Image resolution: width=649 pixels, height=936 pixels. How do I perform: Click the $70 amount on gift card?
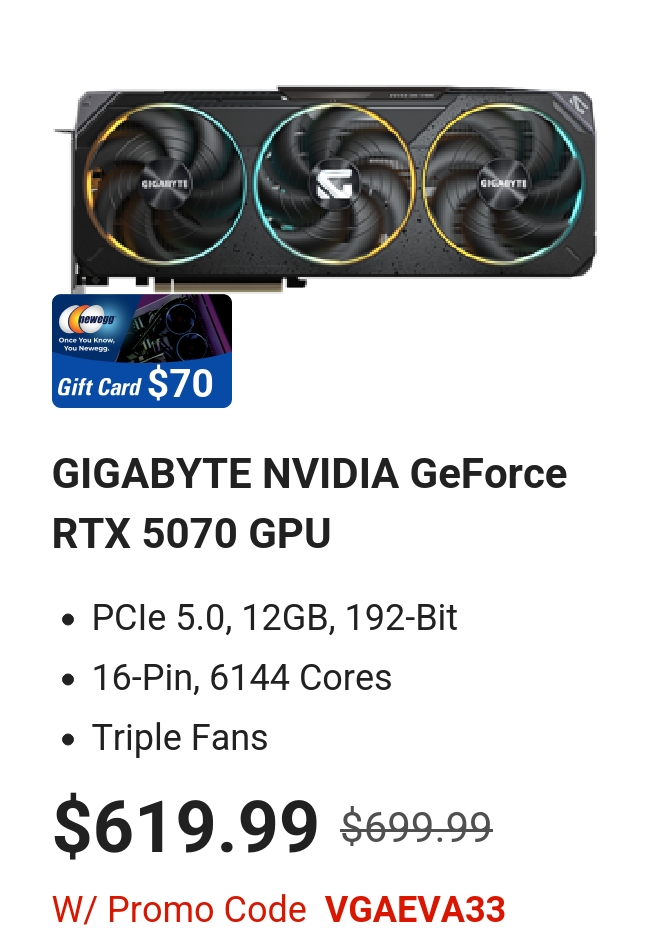(x=180, y=383)
